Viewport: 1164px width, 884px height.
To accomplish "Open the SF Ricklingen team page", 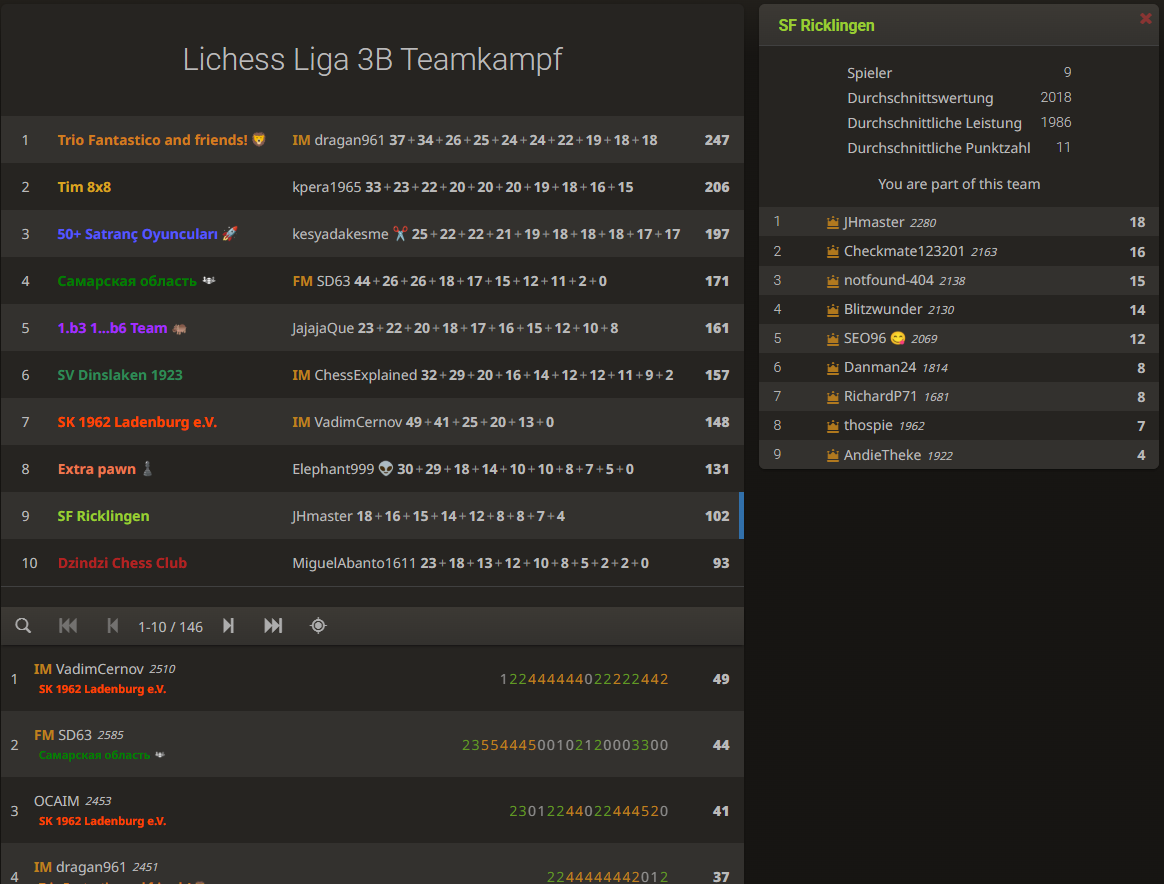I will point(103,515).
